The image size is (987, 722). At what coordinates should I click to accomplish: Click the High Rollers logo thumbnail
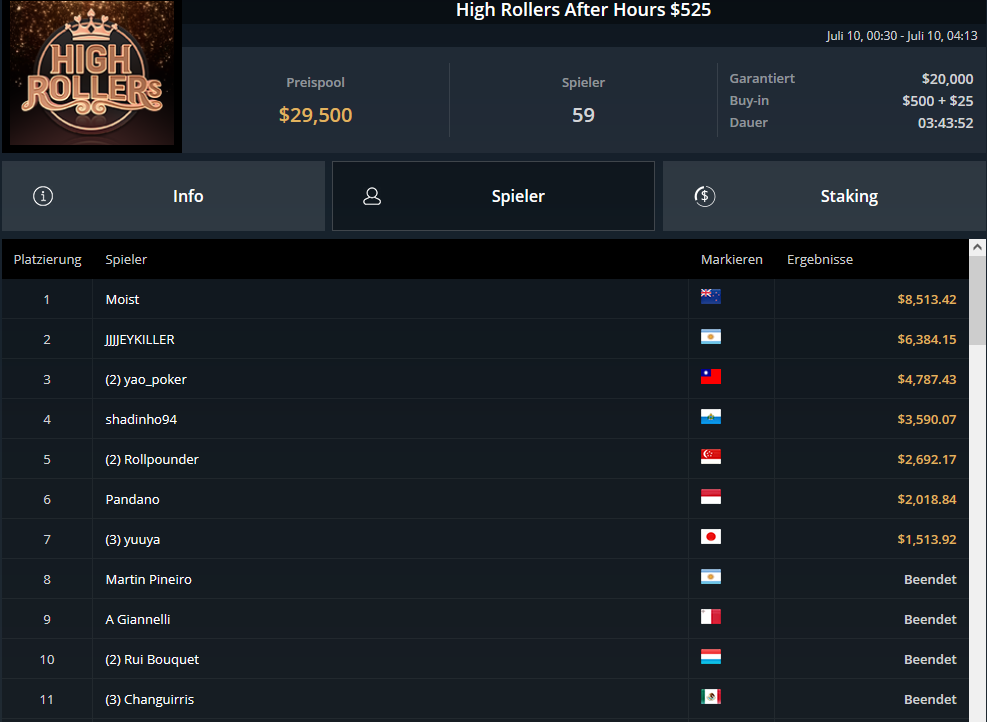[92, 73]
